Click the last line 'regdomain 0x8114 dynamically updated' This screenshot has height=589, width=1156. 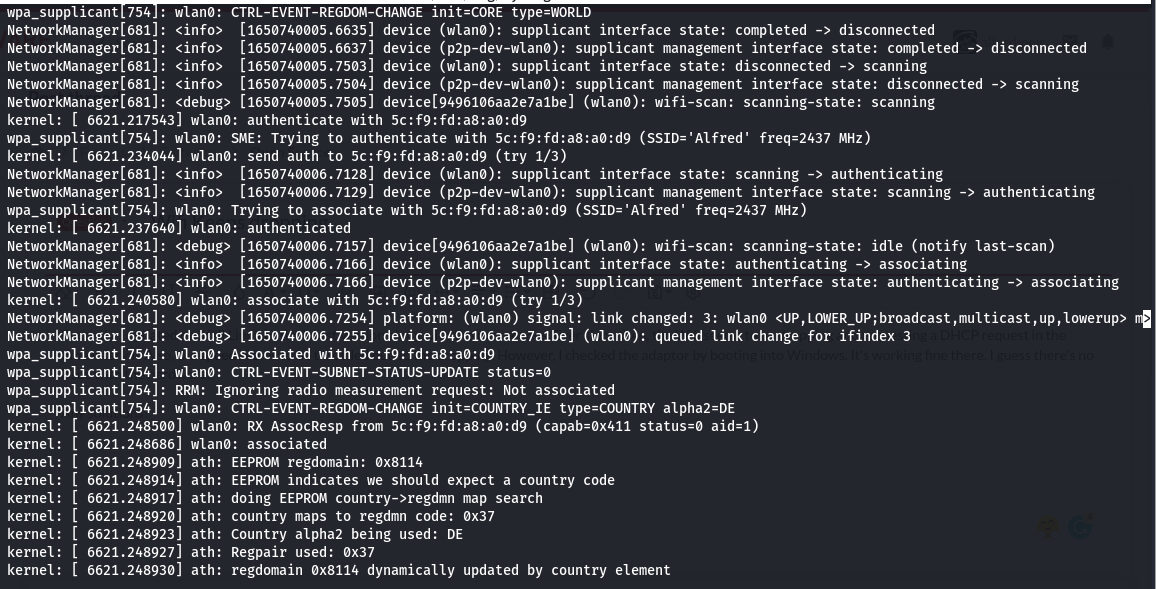[338, 570]
